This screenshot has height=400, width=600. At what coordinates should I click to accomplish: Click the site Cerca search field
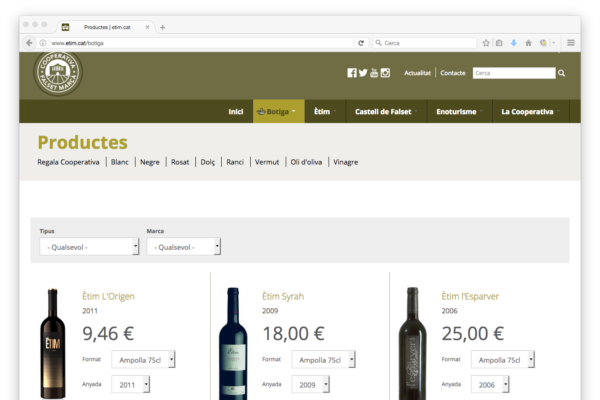513,73
